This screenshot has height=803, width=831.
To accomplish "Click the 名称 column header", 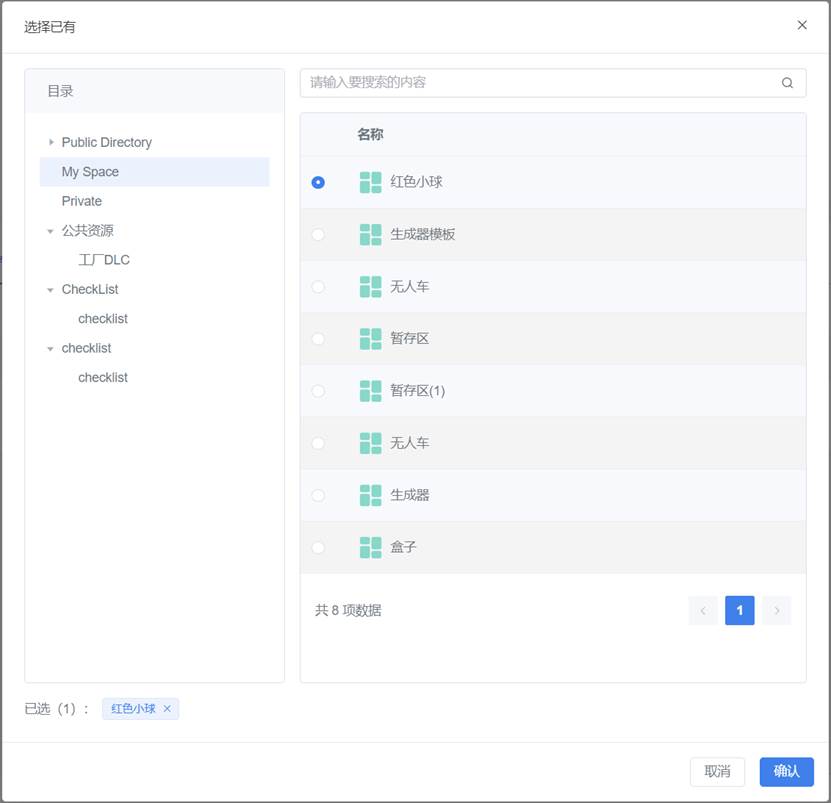I will 370,134.
